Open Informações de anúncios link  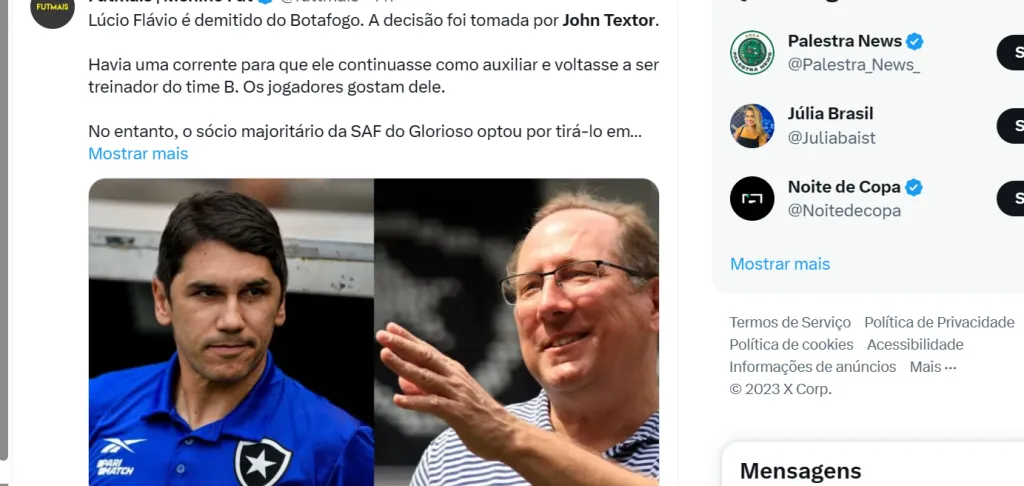812,367
